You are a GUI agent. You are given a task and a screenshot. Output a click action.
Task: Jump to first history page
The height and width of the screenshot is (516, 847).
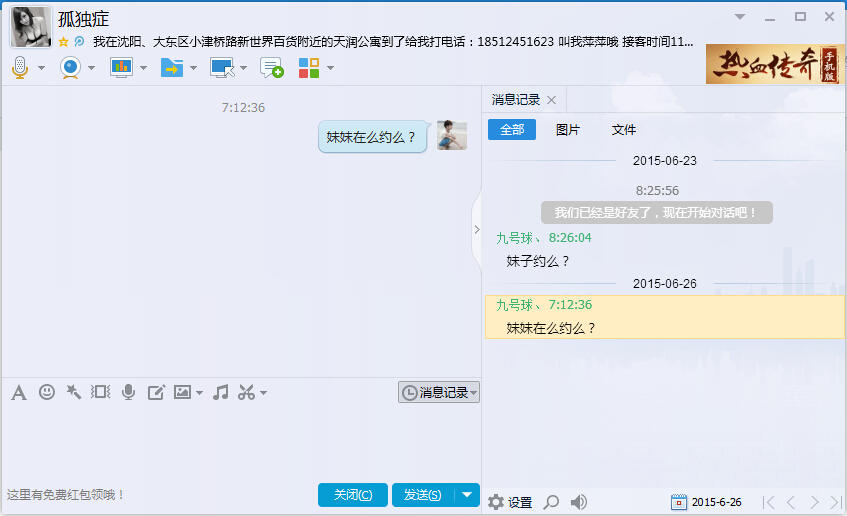(769, 502)
